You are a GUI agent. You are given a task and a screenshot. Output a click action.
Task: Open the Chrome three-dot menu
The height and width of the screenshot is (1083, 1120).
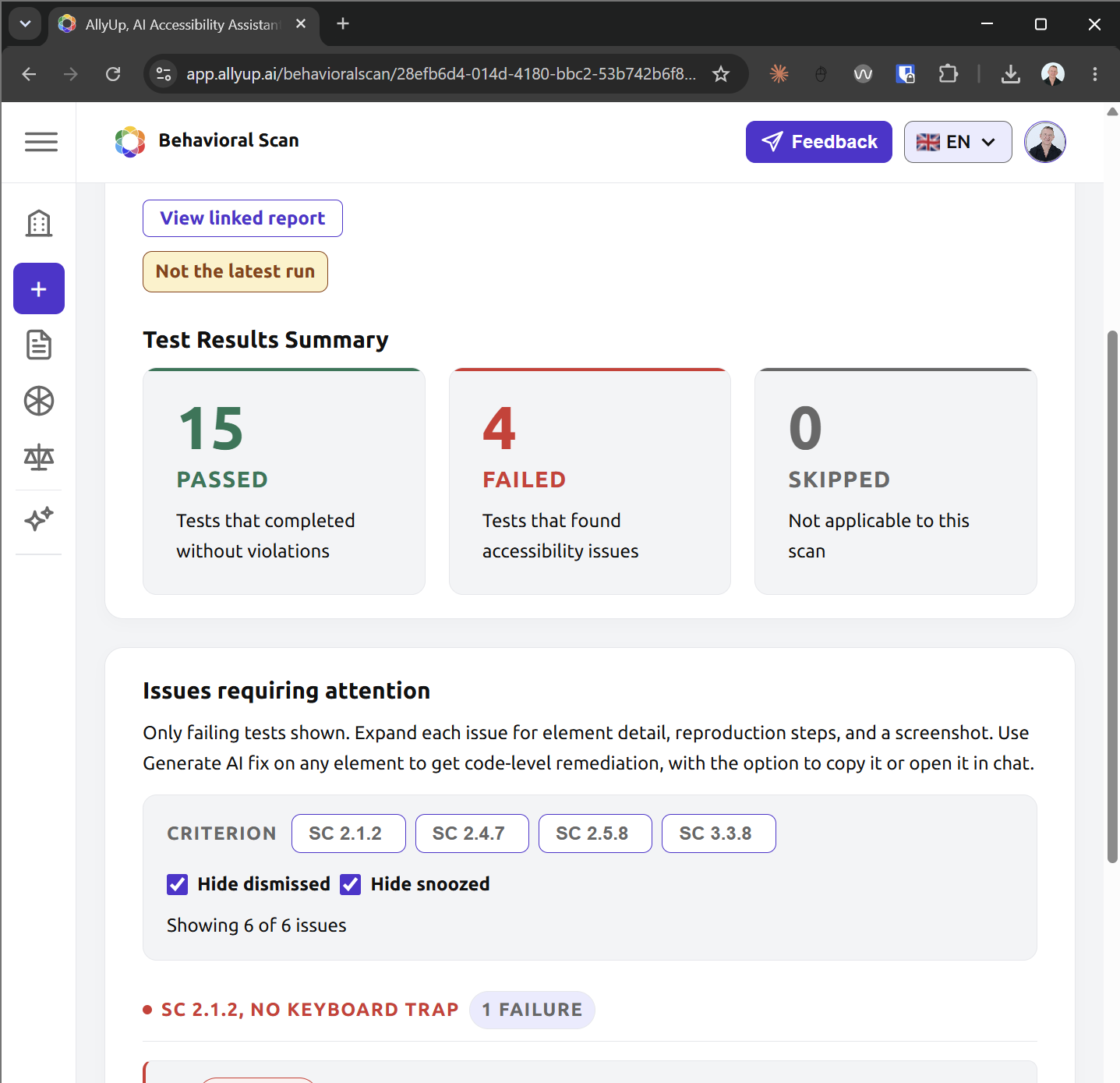pyautogui.click(x=1095, y=74)
